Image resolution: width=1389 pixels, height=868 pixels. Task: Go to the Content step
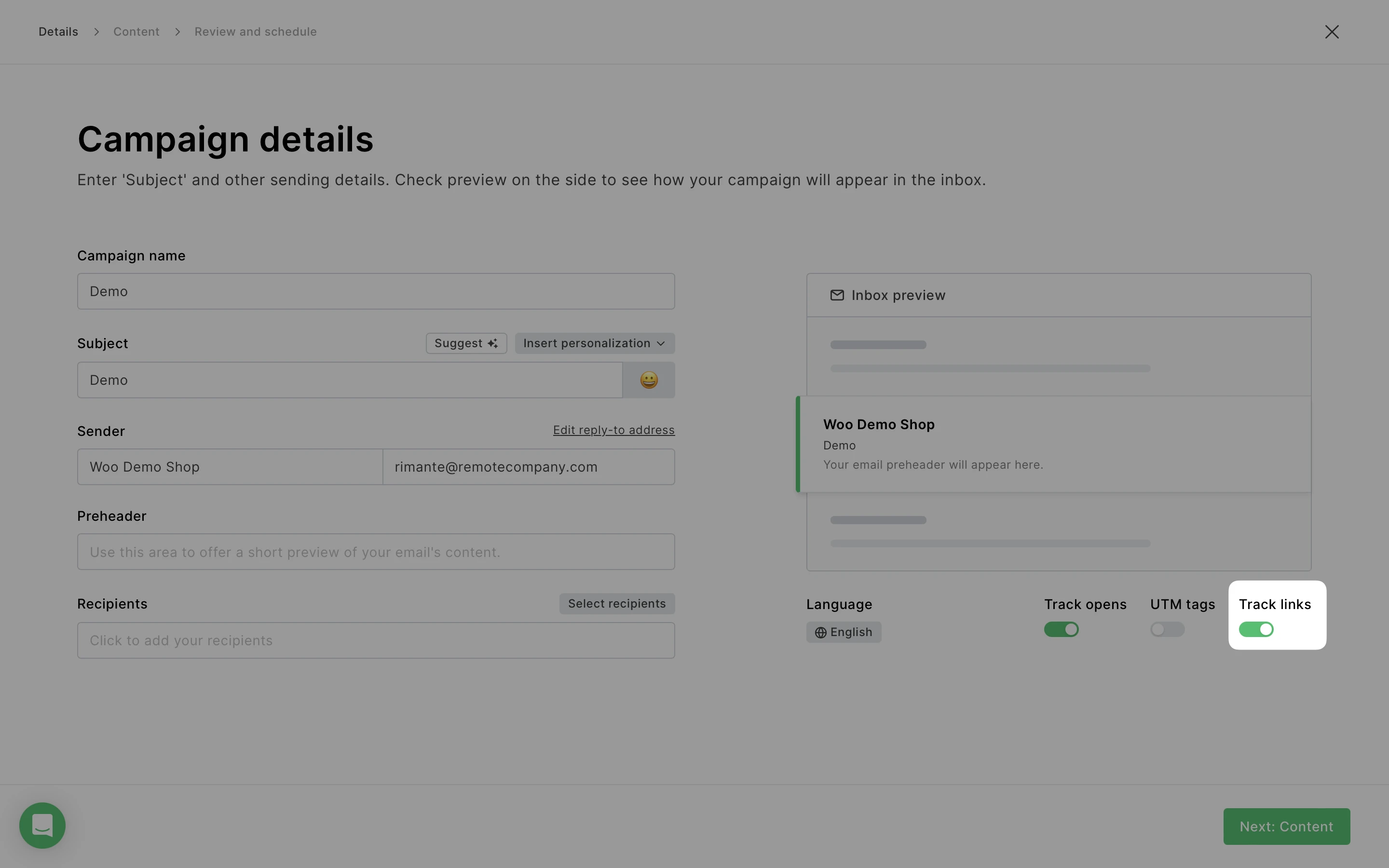click(136, 31)
